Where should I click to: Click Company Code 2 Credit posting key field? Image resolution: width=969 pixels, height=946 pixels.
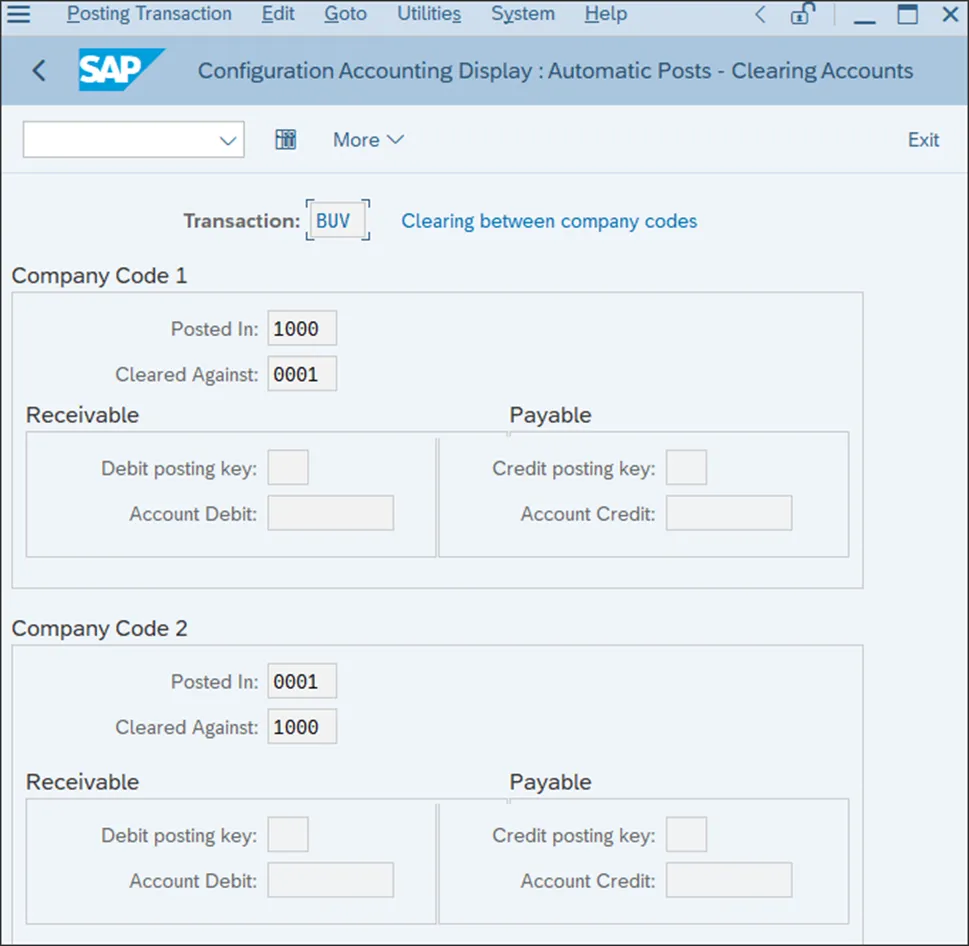click(x=686, y=835)
